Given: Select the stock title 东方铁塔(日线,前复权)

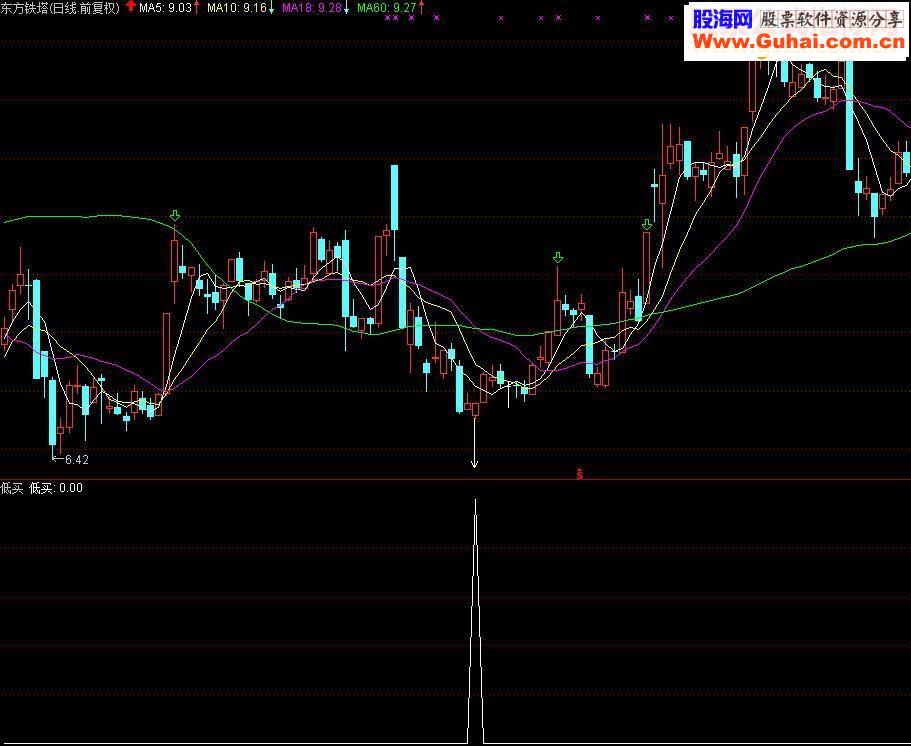Looking at the screenshot, I should pos(60,8).
